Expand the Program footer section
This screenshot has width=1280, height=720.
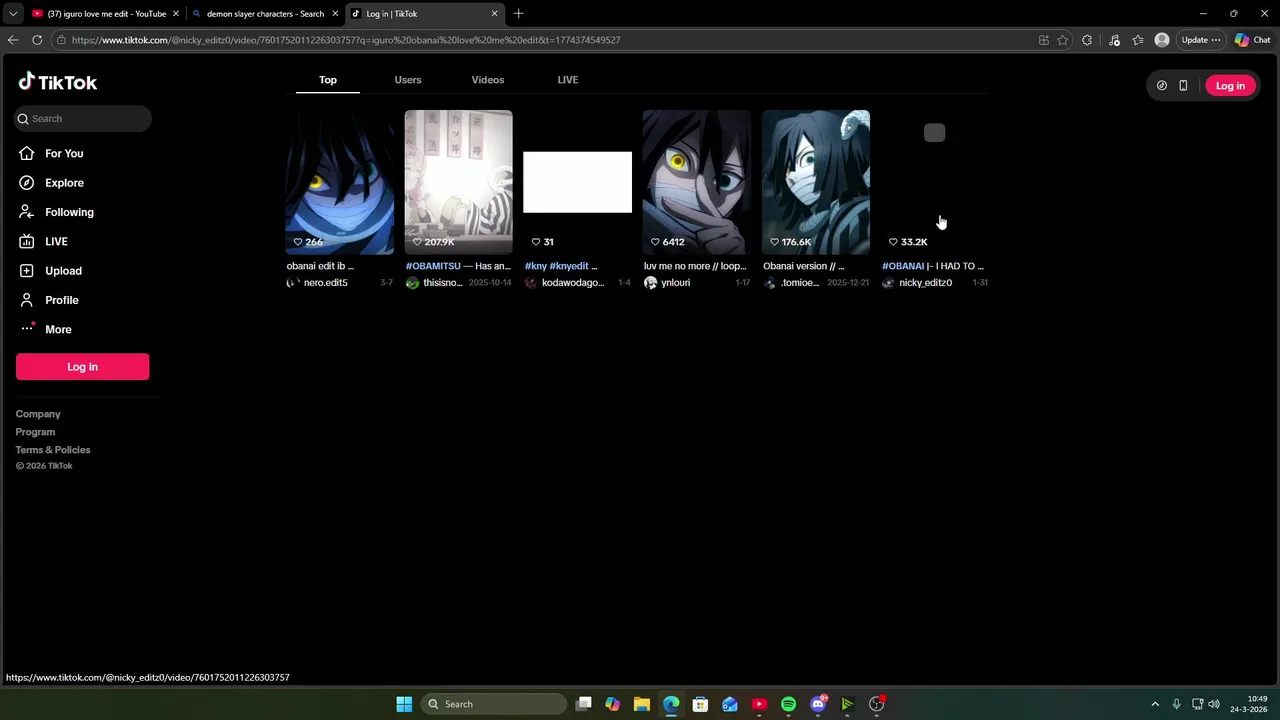pyautogui.click(x=35, y=432)
